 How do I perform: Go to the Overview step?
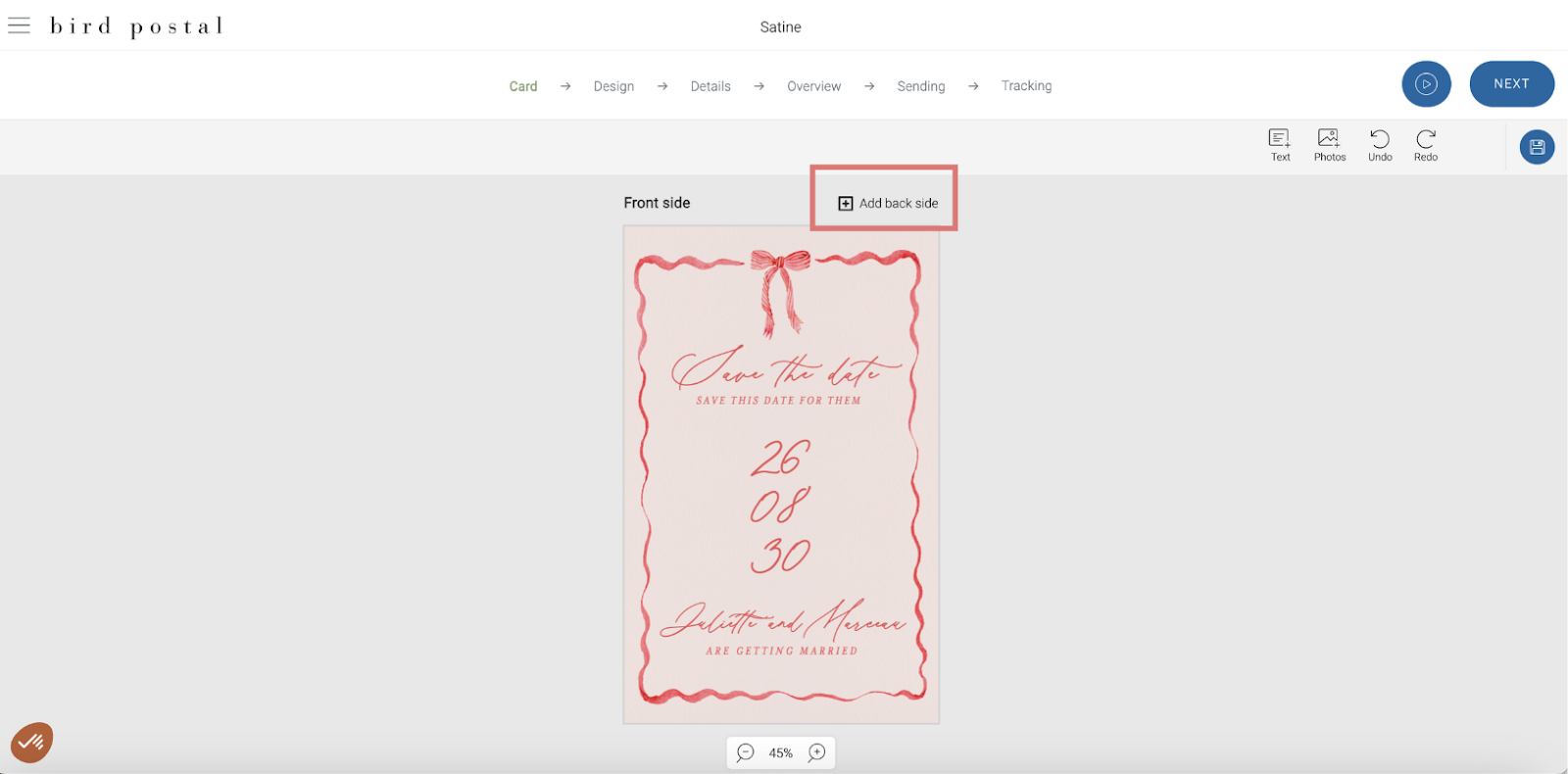point(813,86)
